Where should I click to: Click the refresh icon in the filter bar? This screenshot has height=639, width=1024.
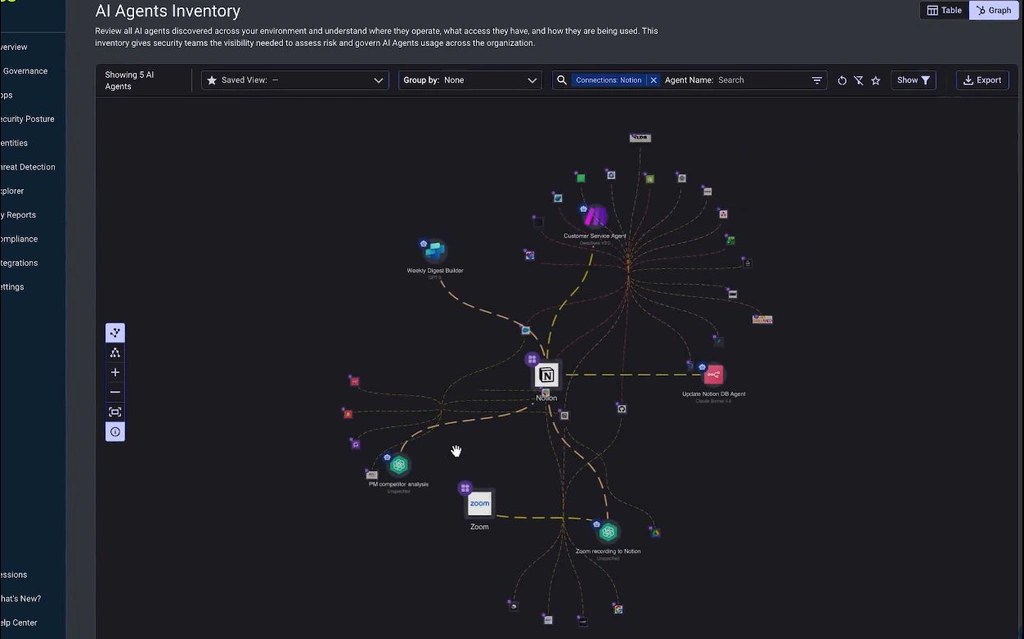pyautogui.click(x=842, y=80)
